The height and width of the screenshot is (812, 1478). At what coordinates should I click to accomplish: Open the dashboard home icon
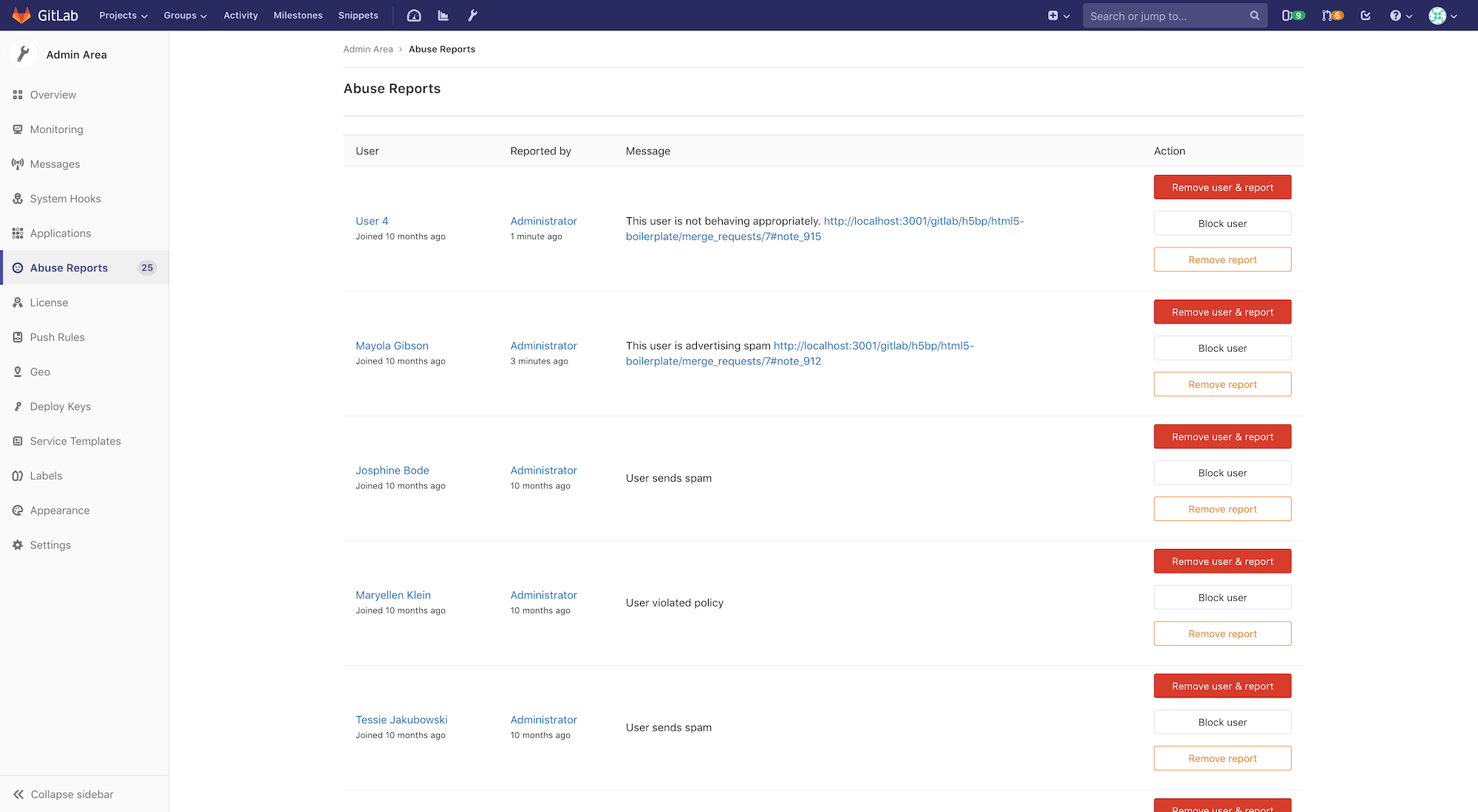point(413,15)
